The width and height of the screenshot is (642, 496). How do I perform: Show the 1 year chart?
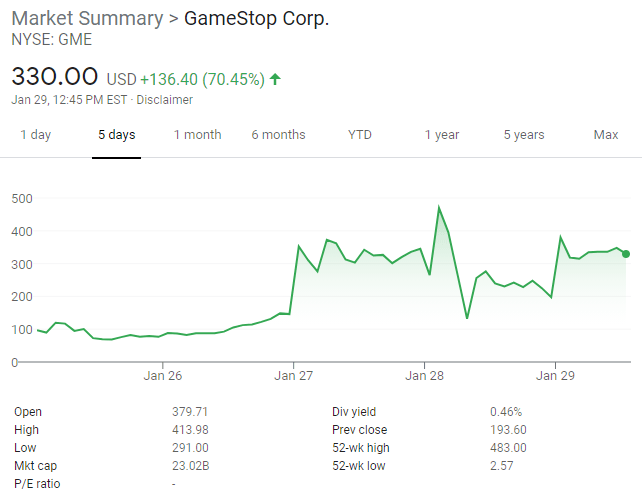(441, 135)
